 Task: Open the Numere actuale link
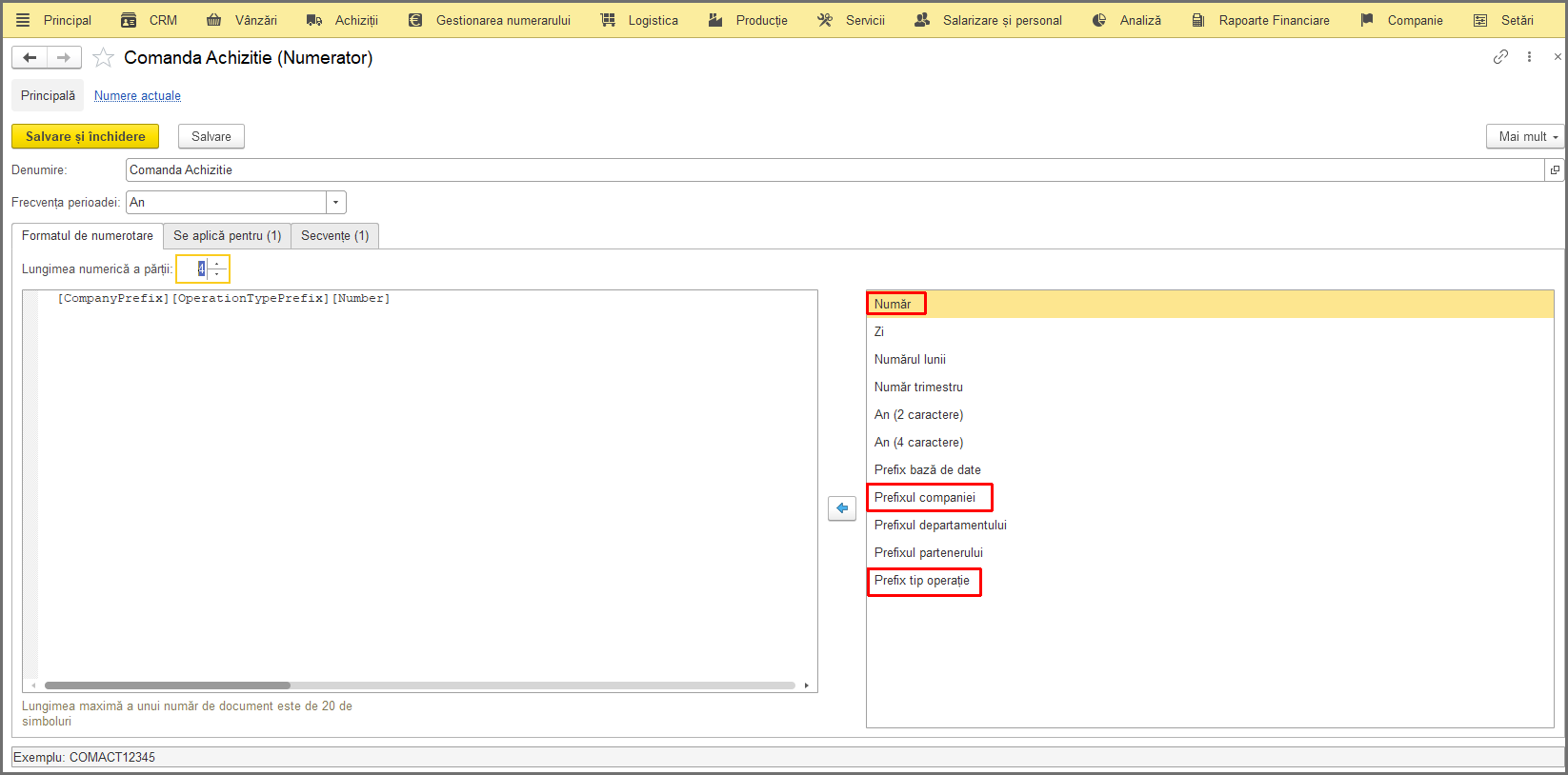137,96
